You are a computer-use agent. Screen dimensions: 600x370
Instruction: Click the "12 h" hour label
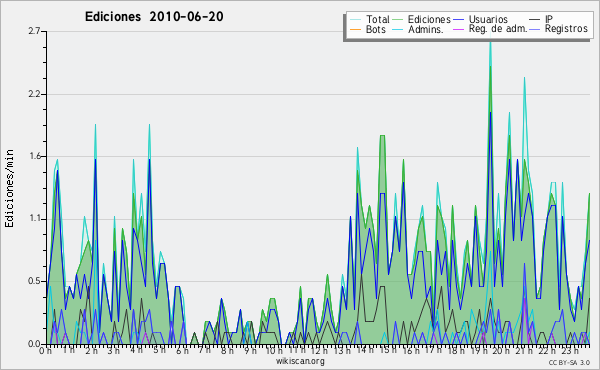pyautogui.click(x=319, y=350)
